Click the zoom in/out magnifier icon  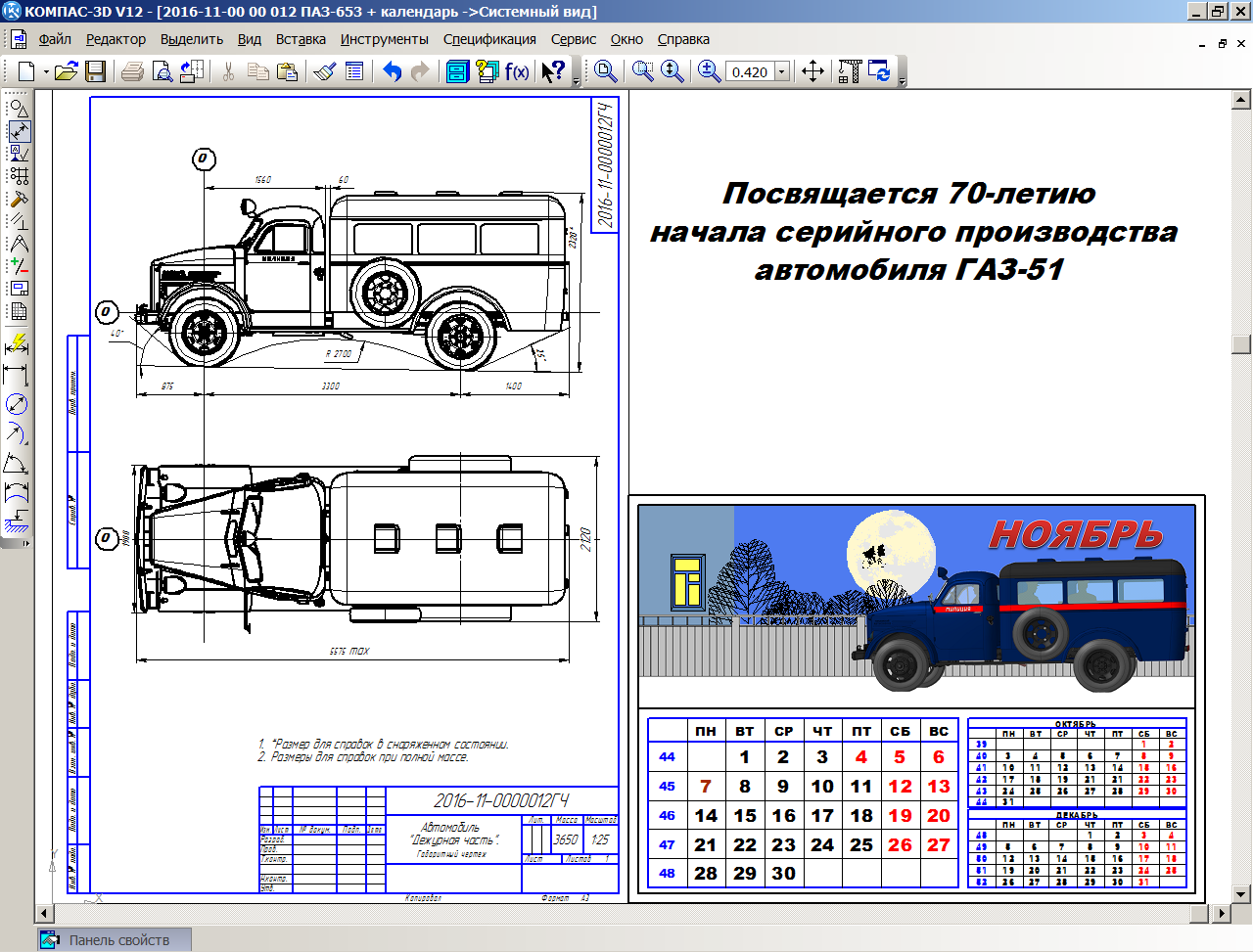pyautogui.click(x=673, y=71)
